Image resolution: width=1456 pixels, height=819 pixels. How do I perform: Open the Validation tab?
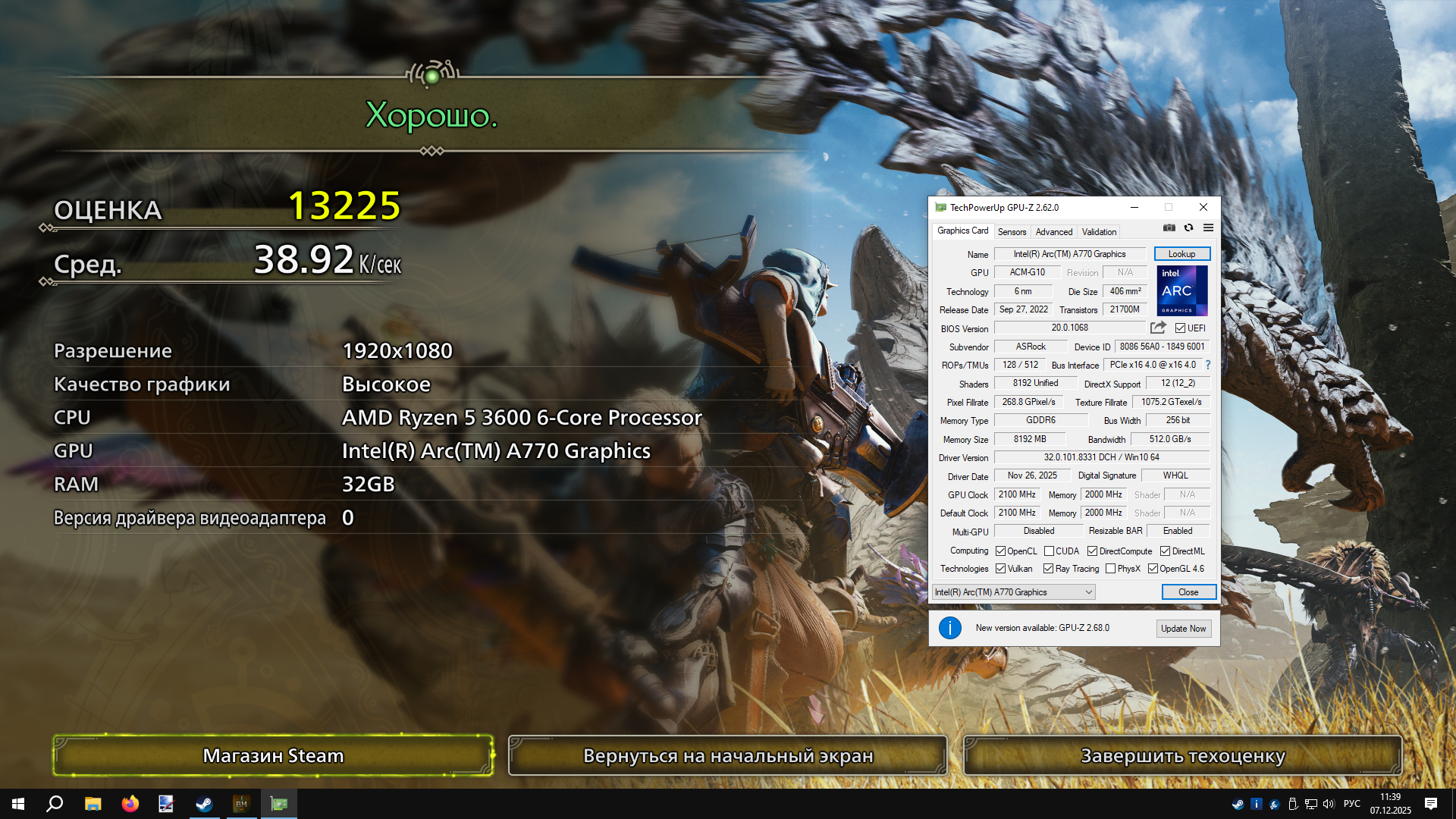click(x=1099, y=232)
